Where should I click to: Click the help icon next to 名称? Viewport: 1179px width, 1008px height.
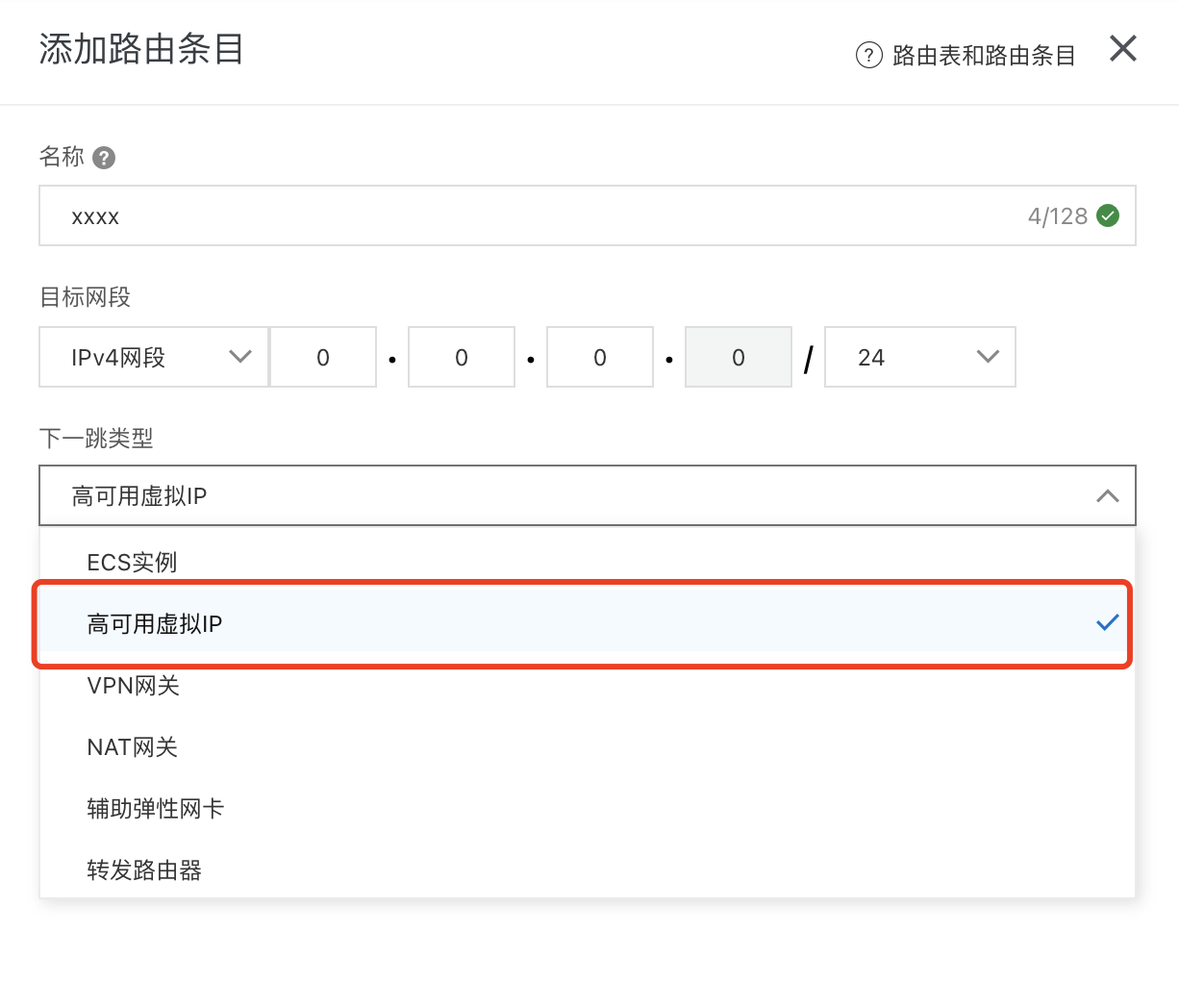(105, 158)
